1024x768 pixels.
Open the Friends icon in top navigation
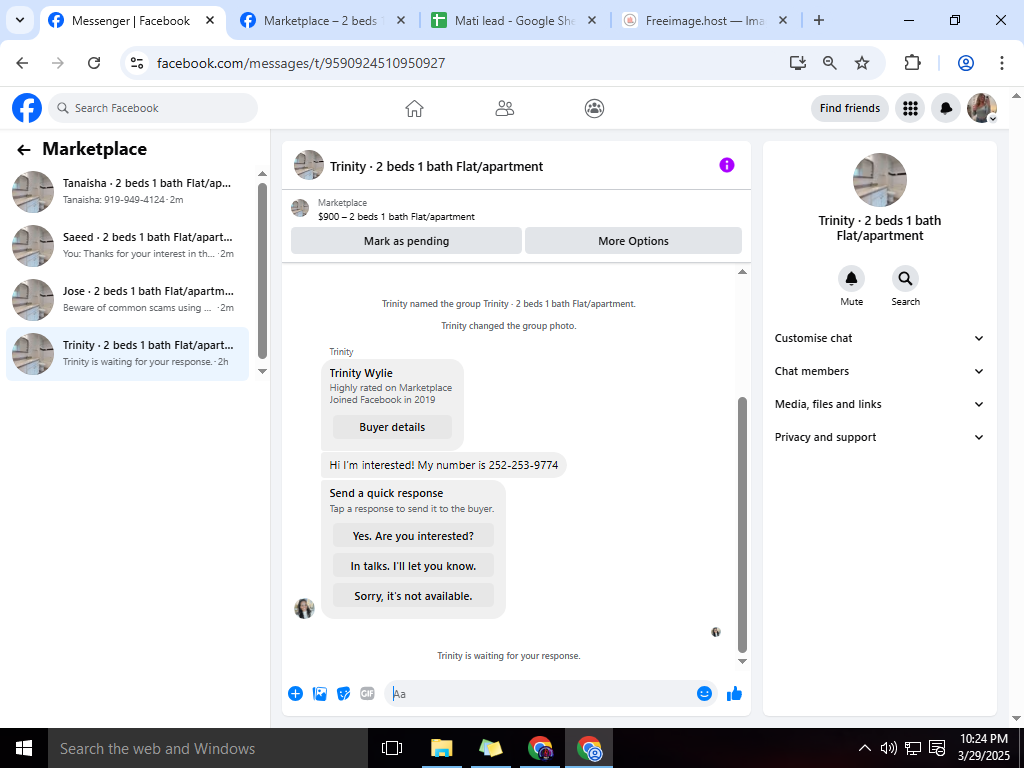(x=504, y=108)
